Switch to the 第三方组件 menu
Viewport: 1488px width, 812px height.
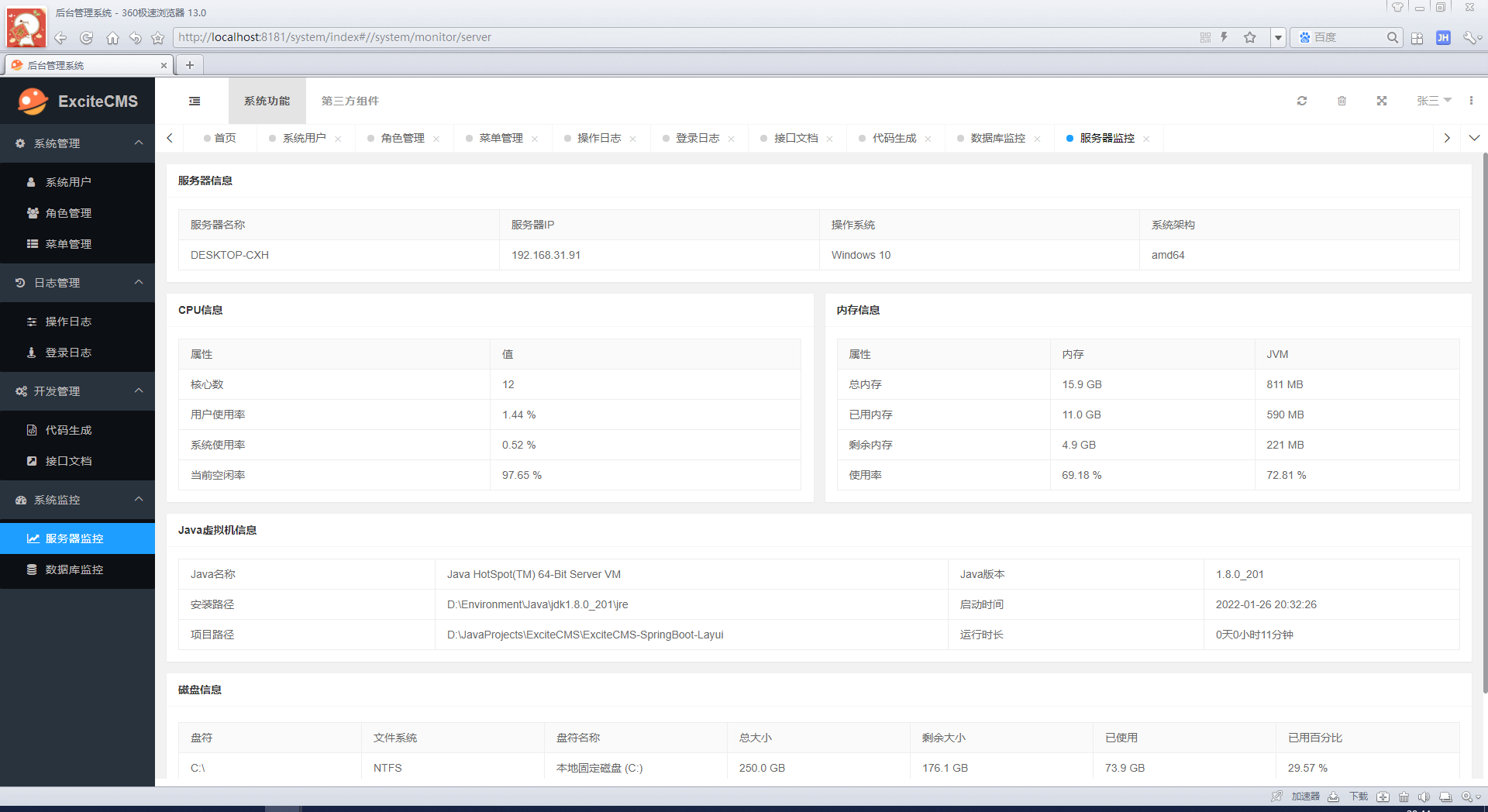click(350, 101)
